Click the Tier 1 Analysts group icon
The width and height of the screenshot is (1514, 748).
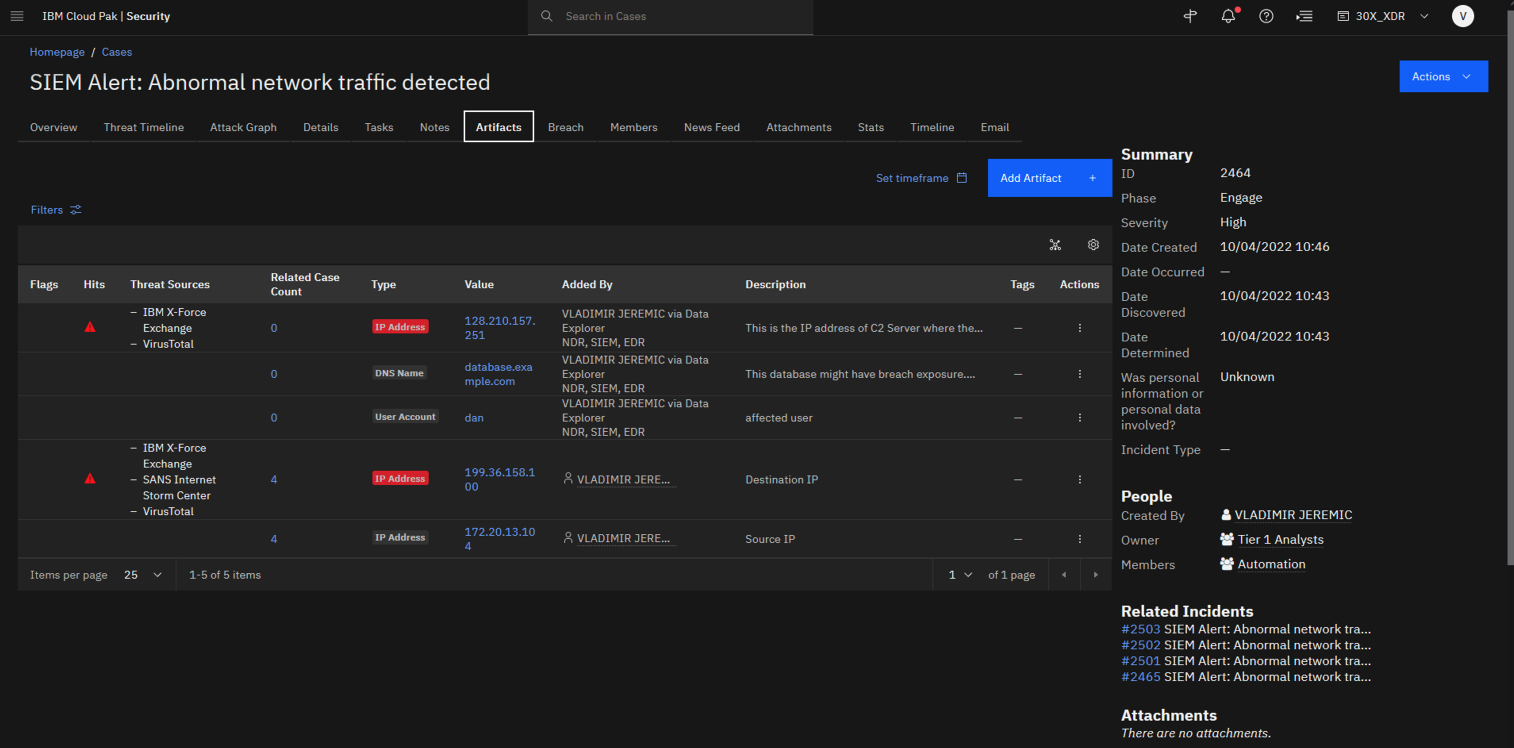pyautogui.click(x=1227, y=539)
